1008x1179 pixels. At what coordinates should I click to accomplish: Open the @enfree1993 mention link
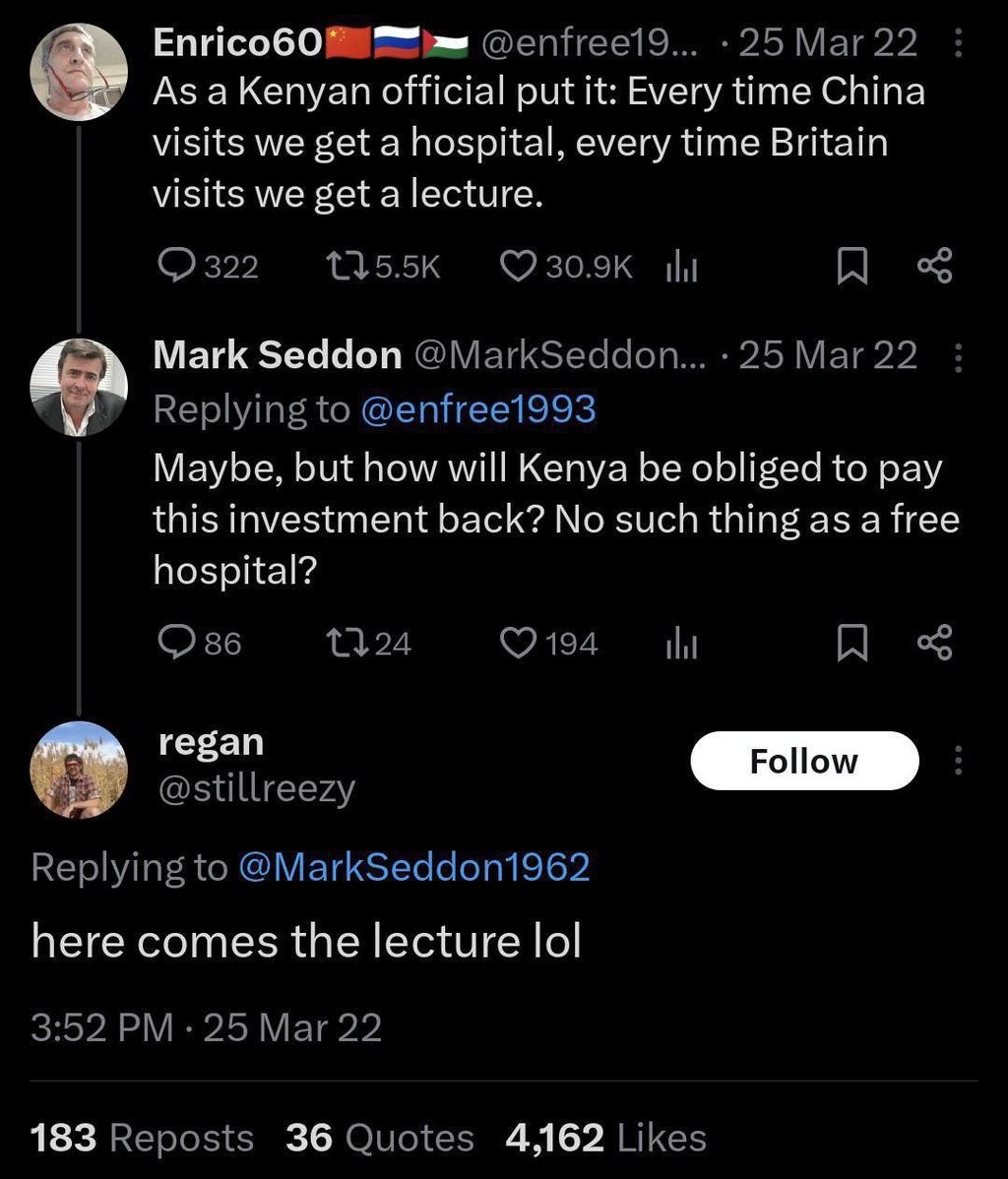tap(478, 409)
